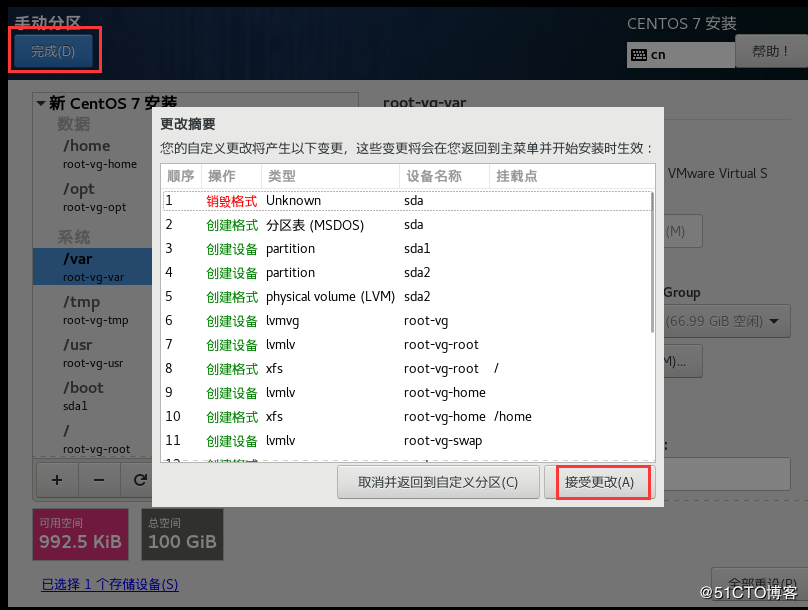This screenshot has height=610, width=808.
Task: Select row 4 创建设备 partition sda2
Action: point(407,273)
